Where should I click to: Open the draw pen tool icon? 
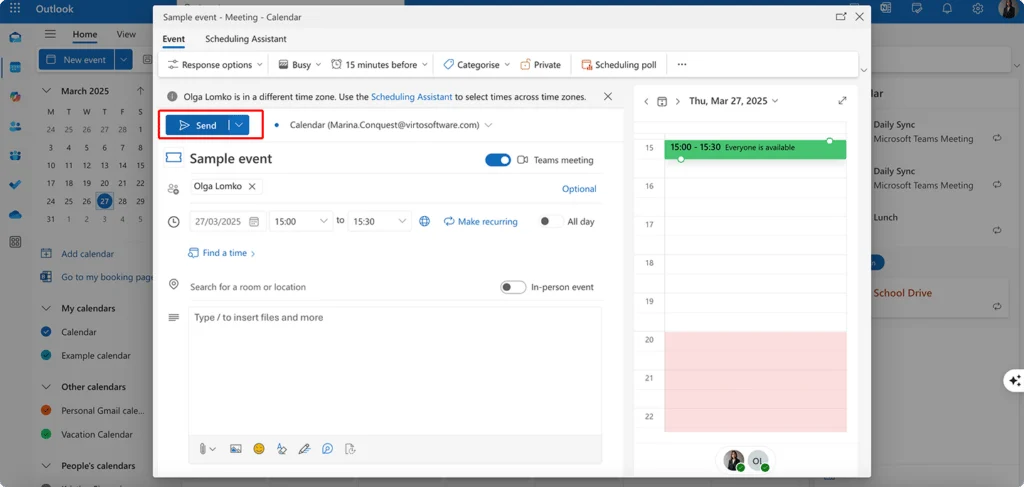(x=304, y=448)
